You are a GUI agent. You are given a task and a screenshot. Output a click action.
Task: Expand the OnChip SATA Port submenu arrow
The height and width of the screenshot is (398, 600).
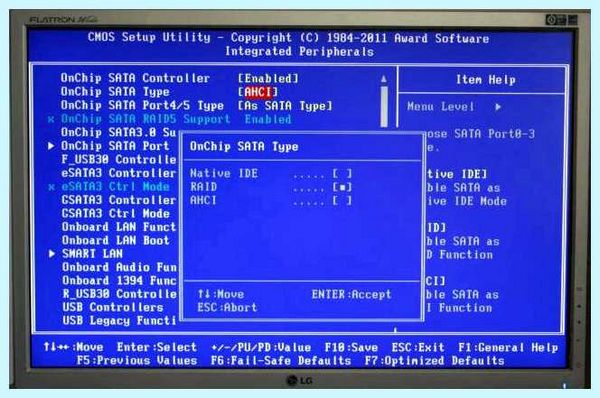[x=51, y=146]
